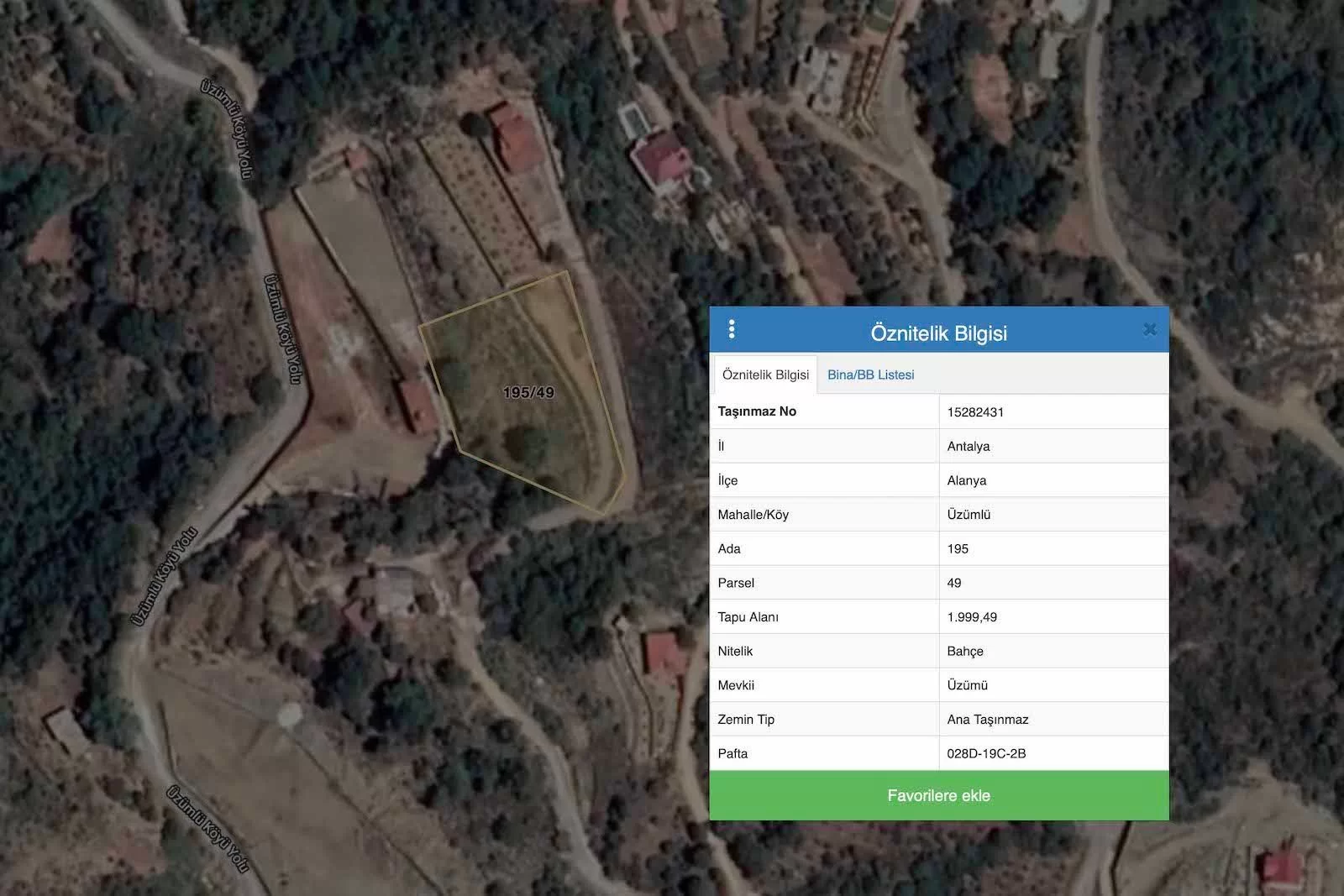Viewport: 1344px width, 896px height.
Task: Select the İl value Antalya
Action: (x=969, y=447)
